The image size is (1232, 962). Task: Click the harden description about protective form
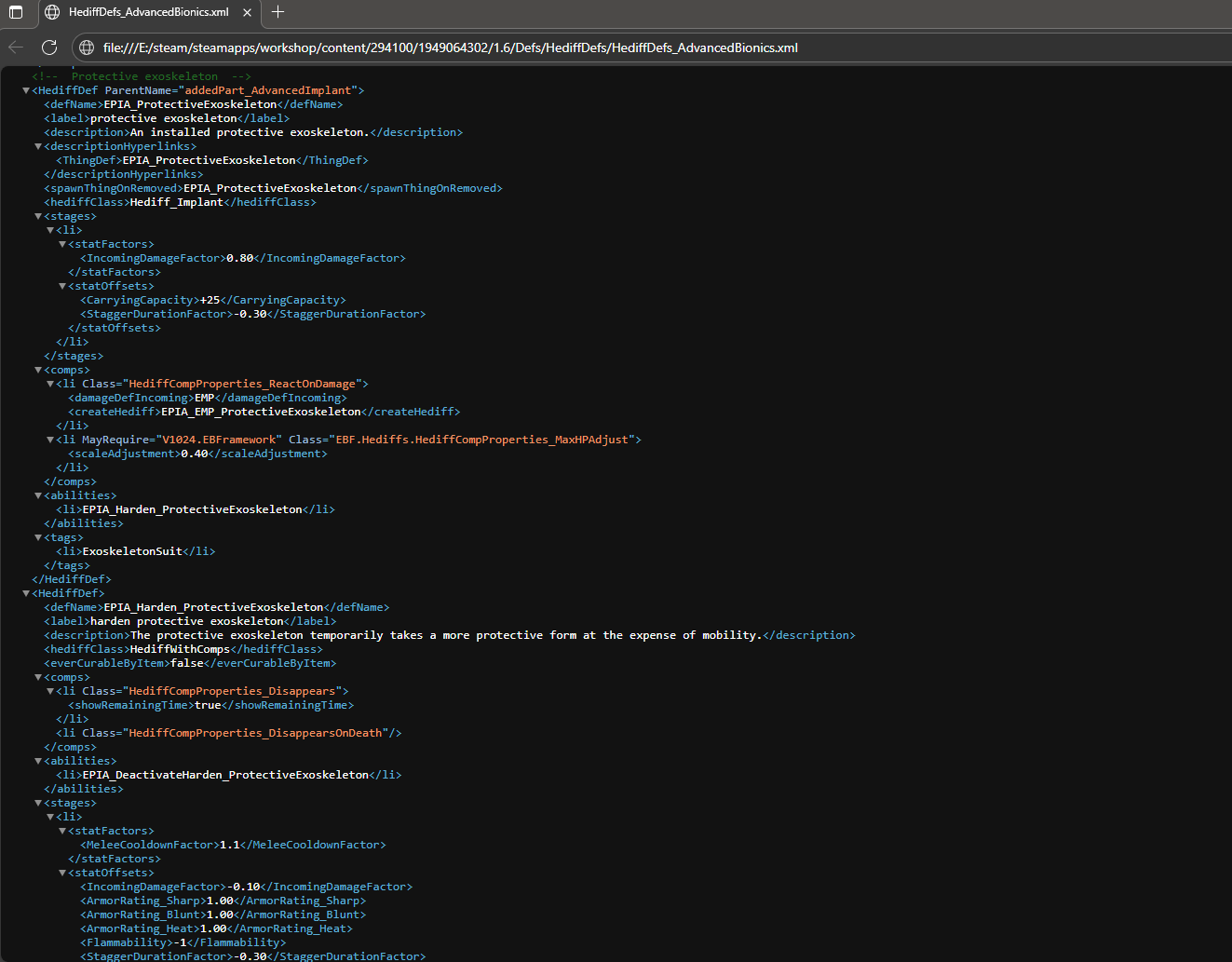(x=445, y=635)
